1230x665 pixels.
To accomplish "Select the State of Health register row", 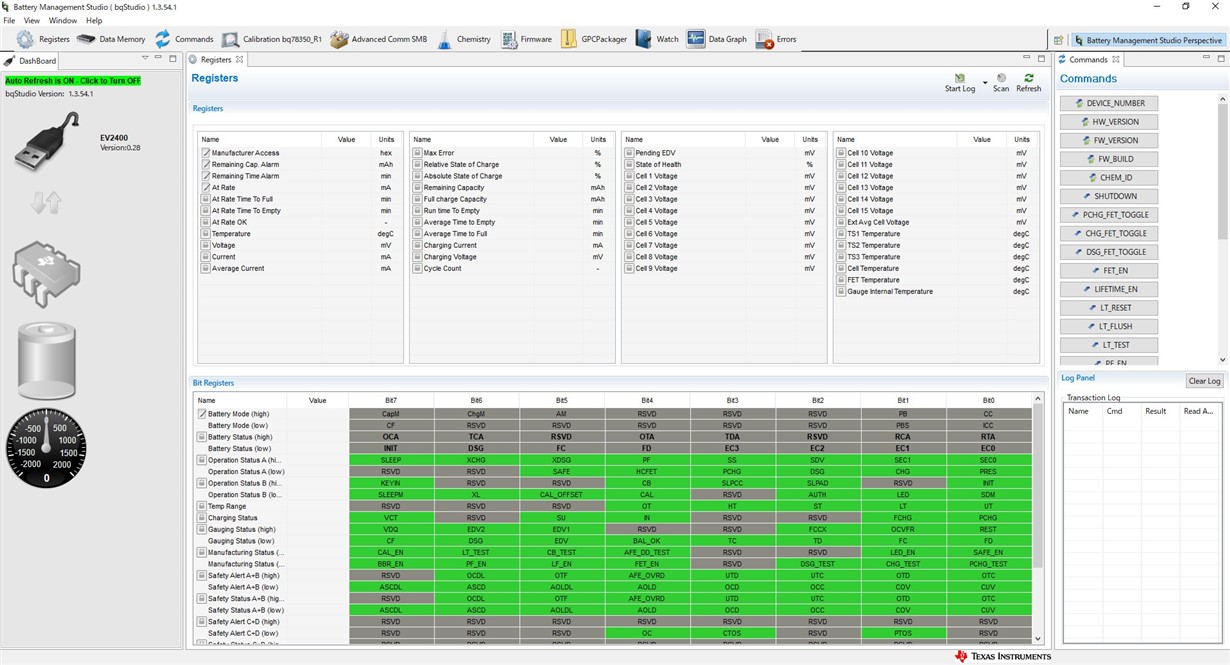I will point(723,165).
